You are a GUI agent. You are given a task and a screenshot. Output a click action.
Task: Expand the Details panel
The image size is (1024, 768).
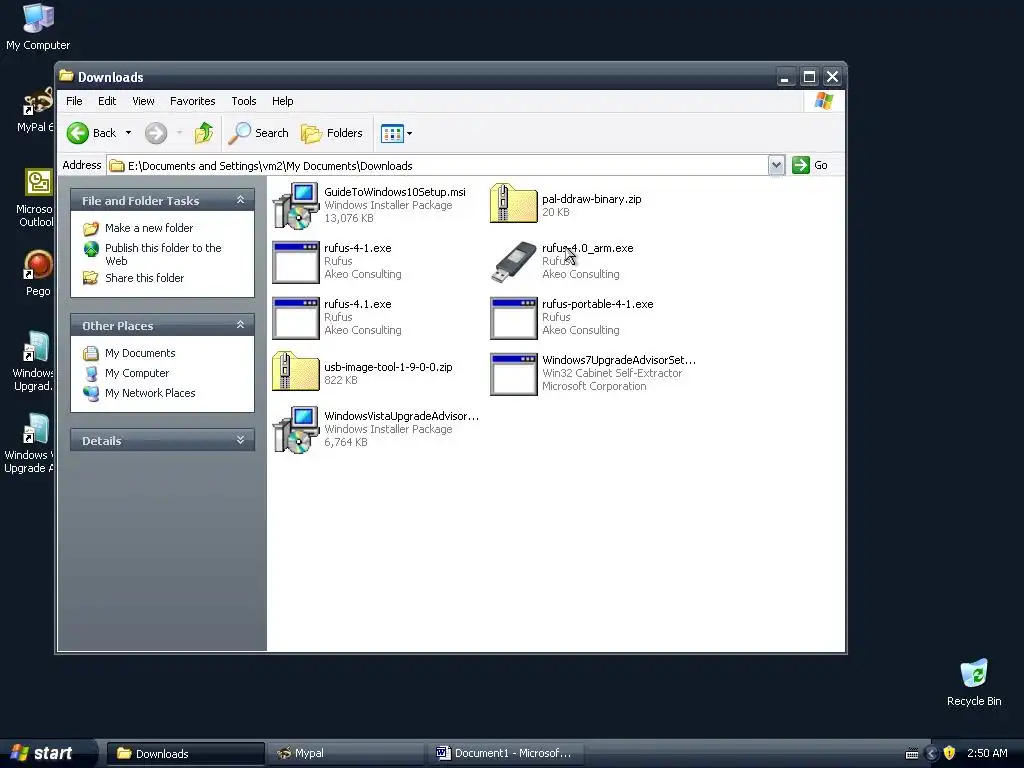(x=240, y=440)
